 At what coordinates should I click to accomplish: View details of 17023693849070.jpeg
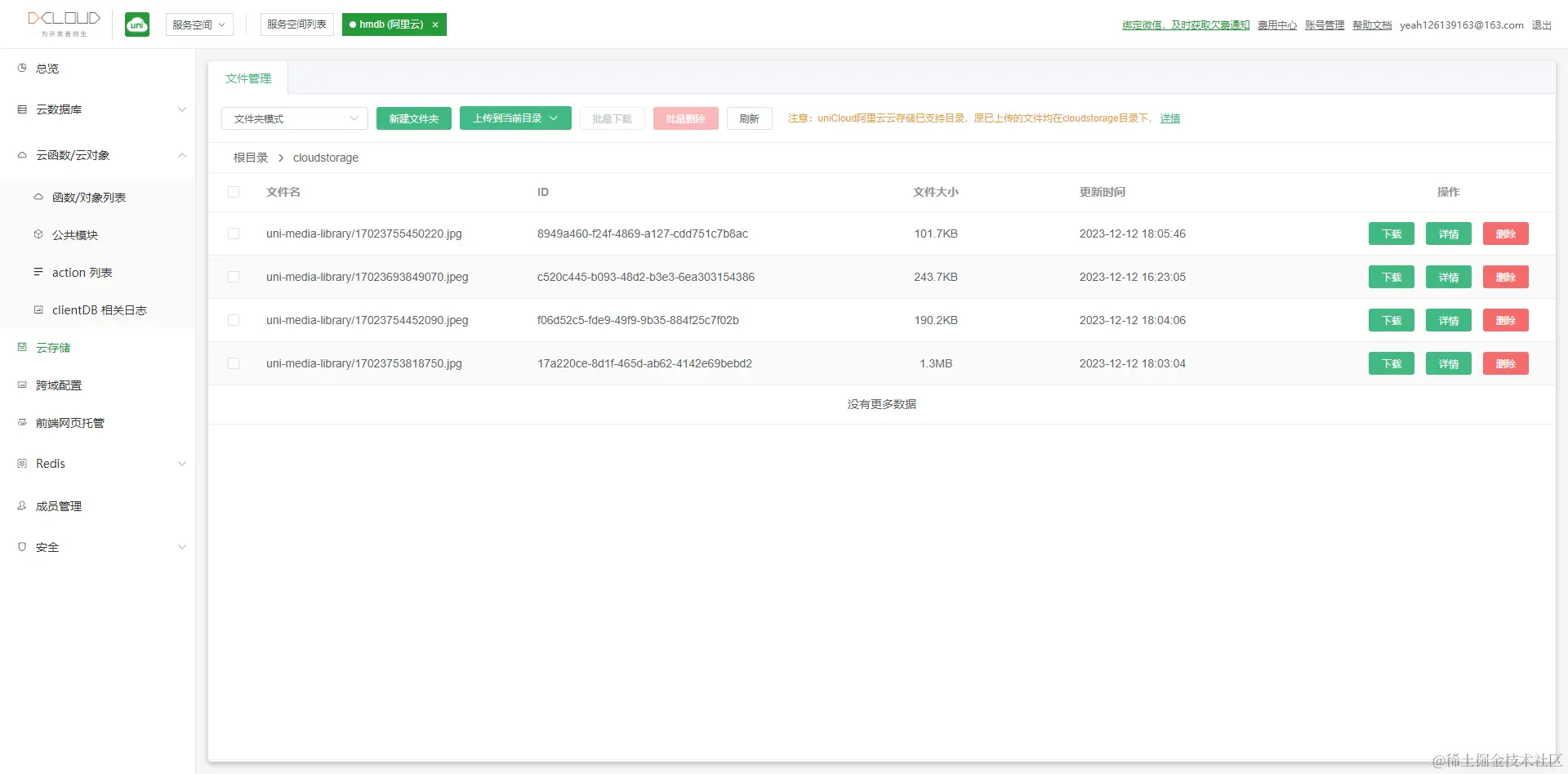point(1449,277)
